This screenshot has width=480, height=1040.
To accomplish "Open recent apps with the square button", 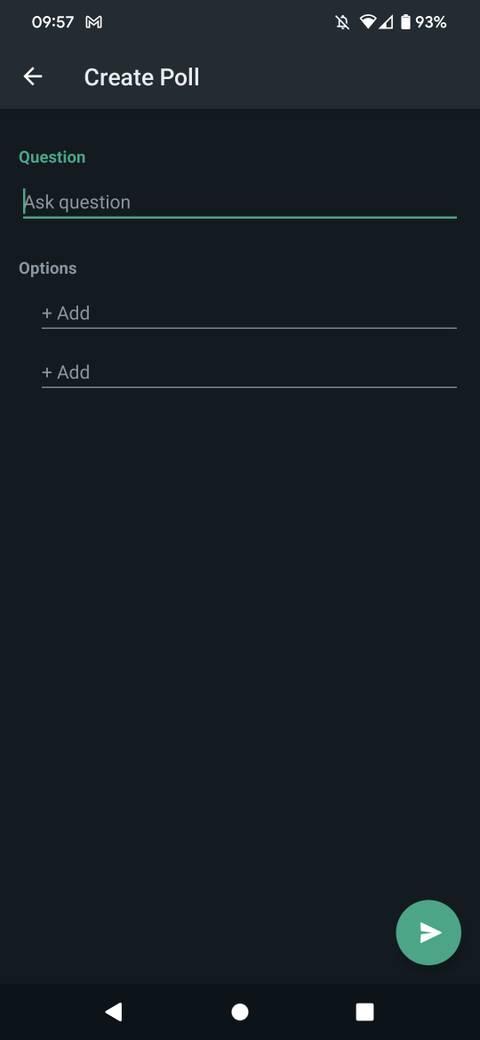I will [x=365, y=1011].
